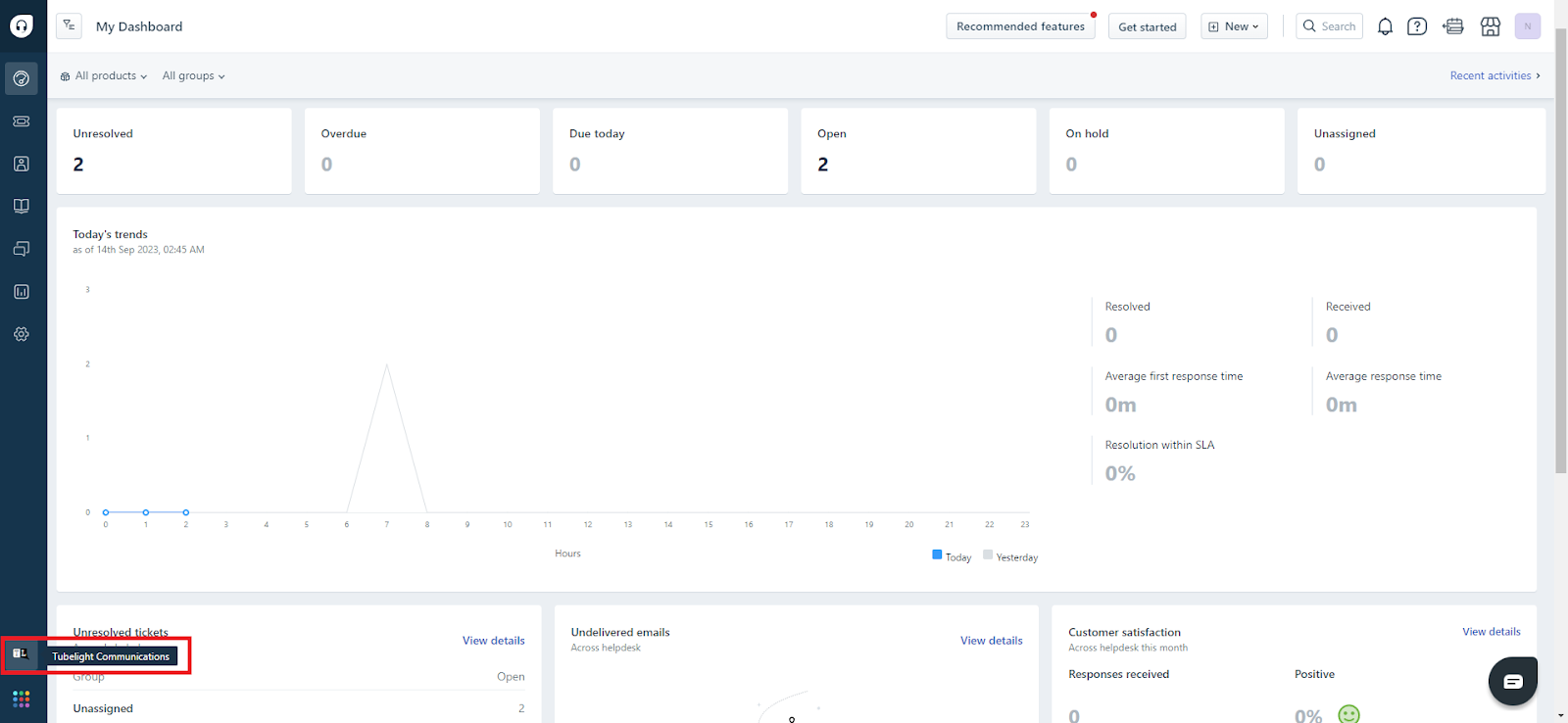Image resolution: width=1568 pixels, height=723 pixels.
Task: Expand the All products filter dropdown
Action: [104, 76]
